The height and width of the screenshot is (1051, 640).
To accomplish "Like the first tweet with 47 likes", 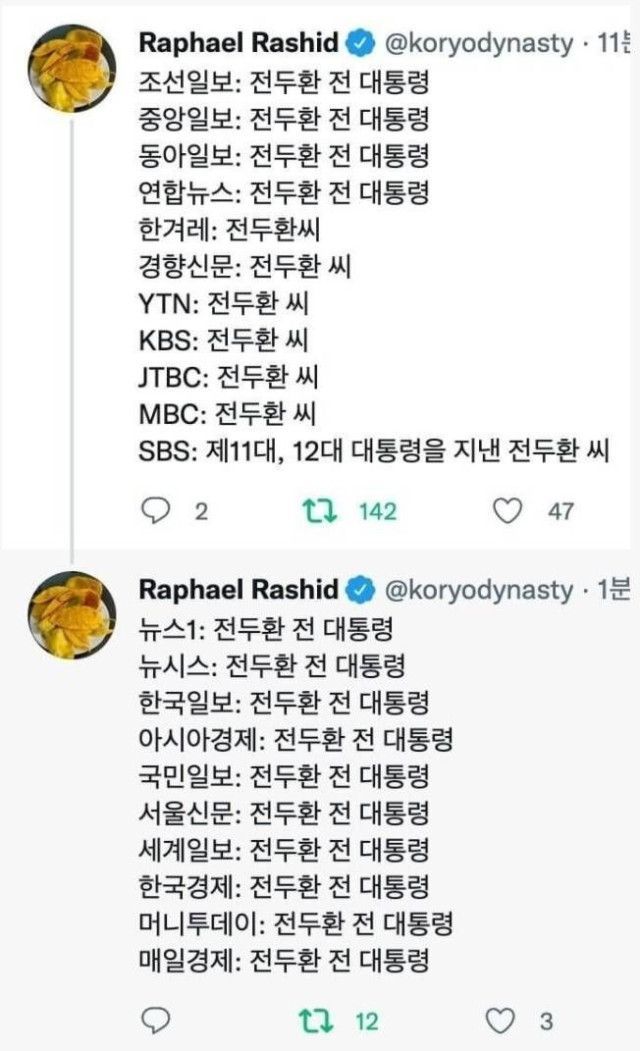I will (510, 511).
